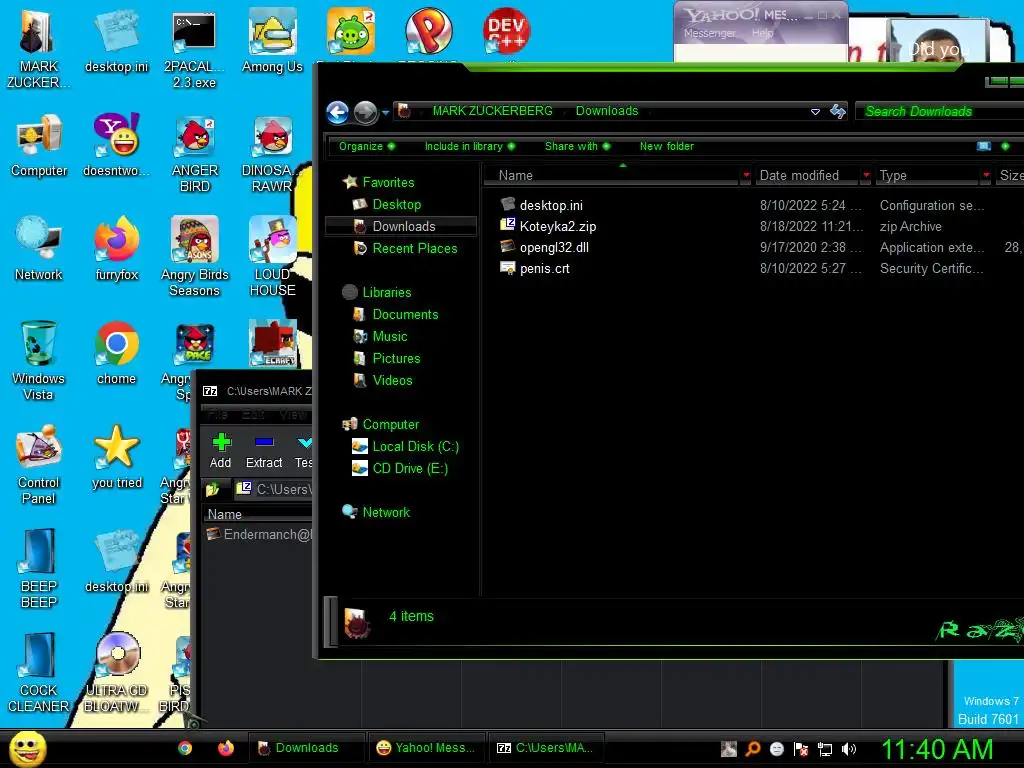This screenshot has width=1024, height=768.
Task: Click the refresh icon beside the address bar
Action: tap(838, 112)
